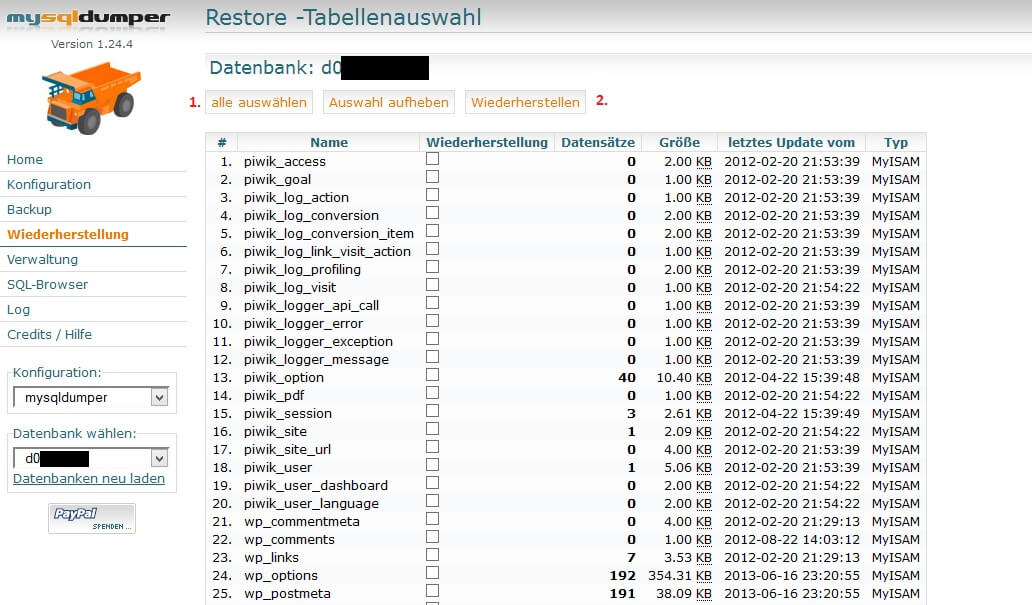Click the 'alle auswählen' button
This screenshot has width=1032, height=605.
click(x=259, y=102)
